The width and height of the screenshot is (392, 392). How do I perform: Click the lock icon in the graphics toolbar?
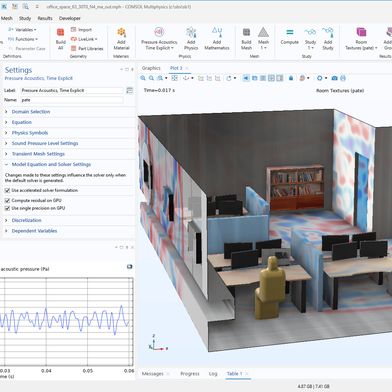(291, 78)
